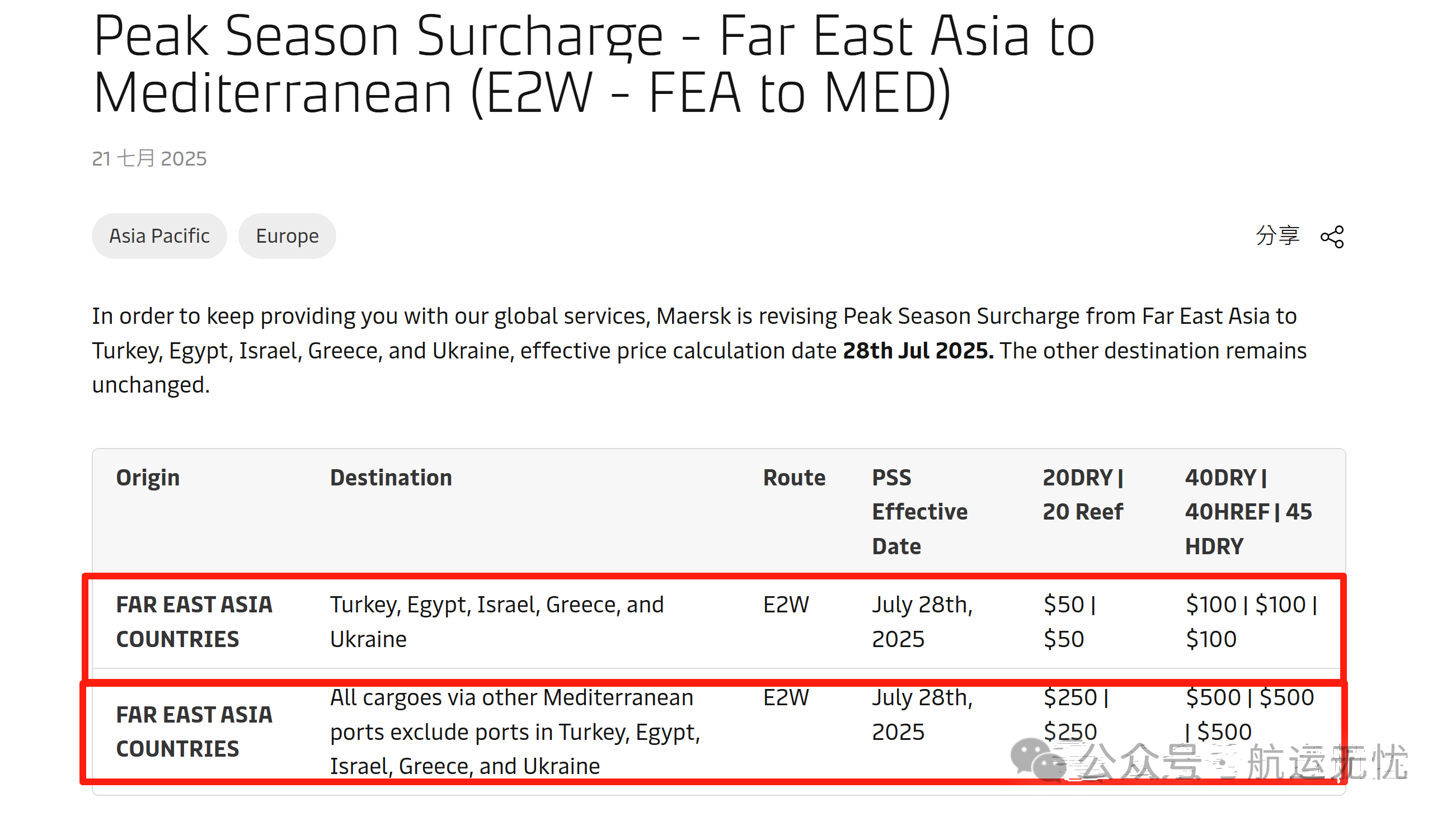Click first row FAR EAST ASIA COUNTRIES cell
The image size is (1456, 821).
click(194, 621)
